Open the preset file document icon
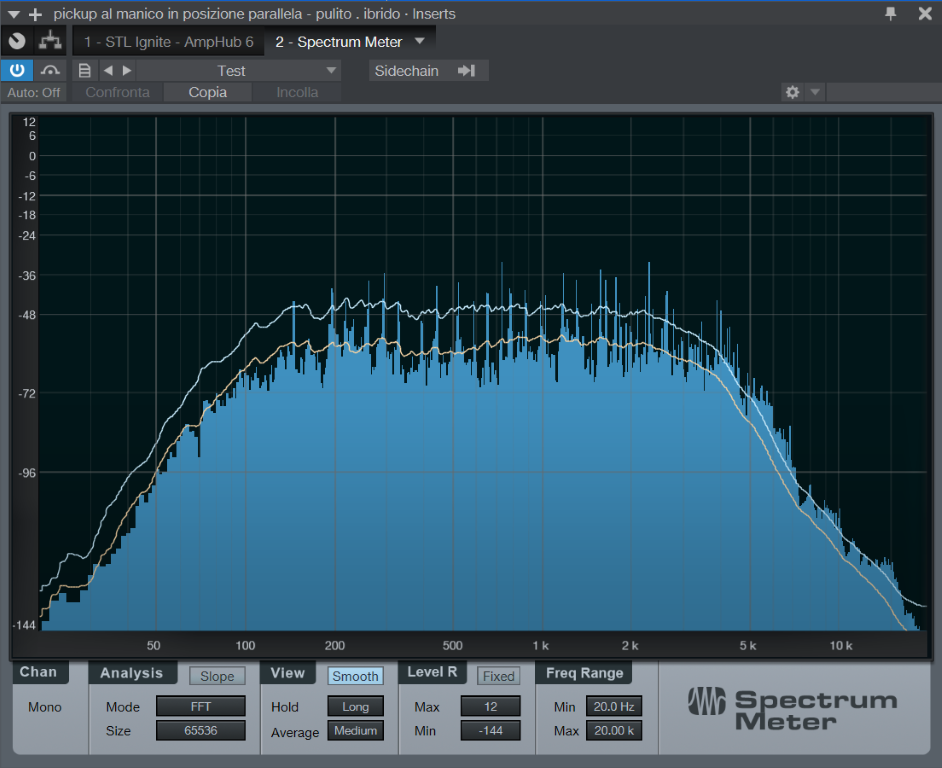 pos(85,70)
